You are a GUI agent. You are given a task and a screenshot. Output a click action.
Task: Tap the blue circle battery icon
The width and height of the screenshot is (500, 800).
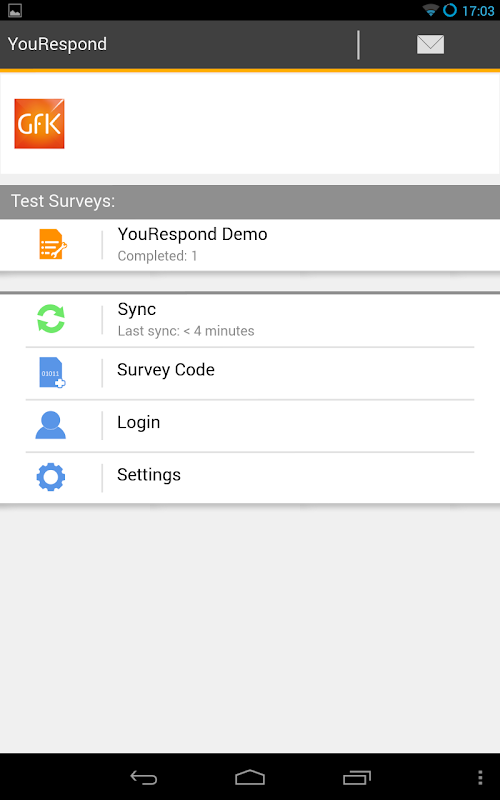coord(450,10)
